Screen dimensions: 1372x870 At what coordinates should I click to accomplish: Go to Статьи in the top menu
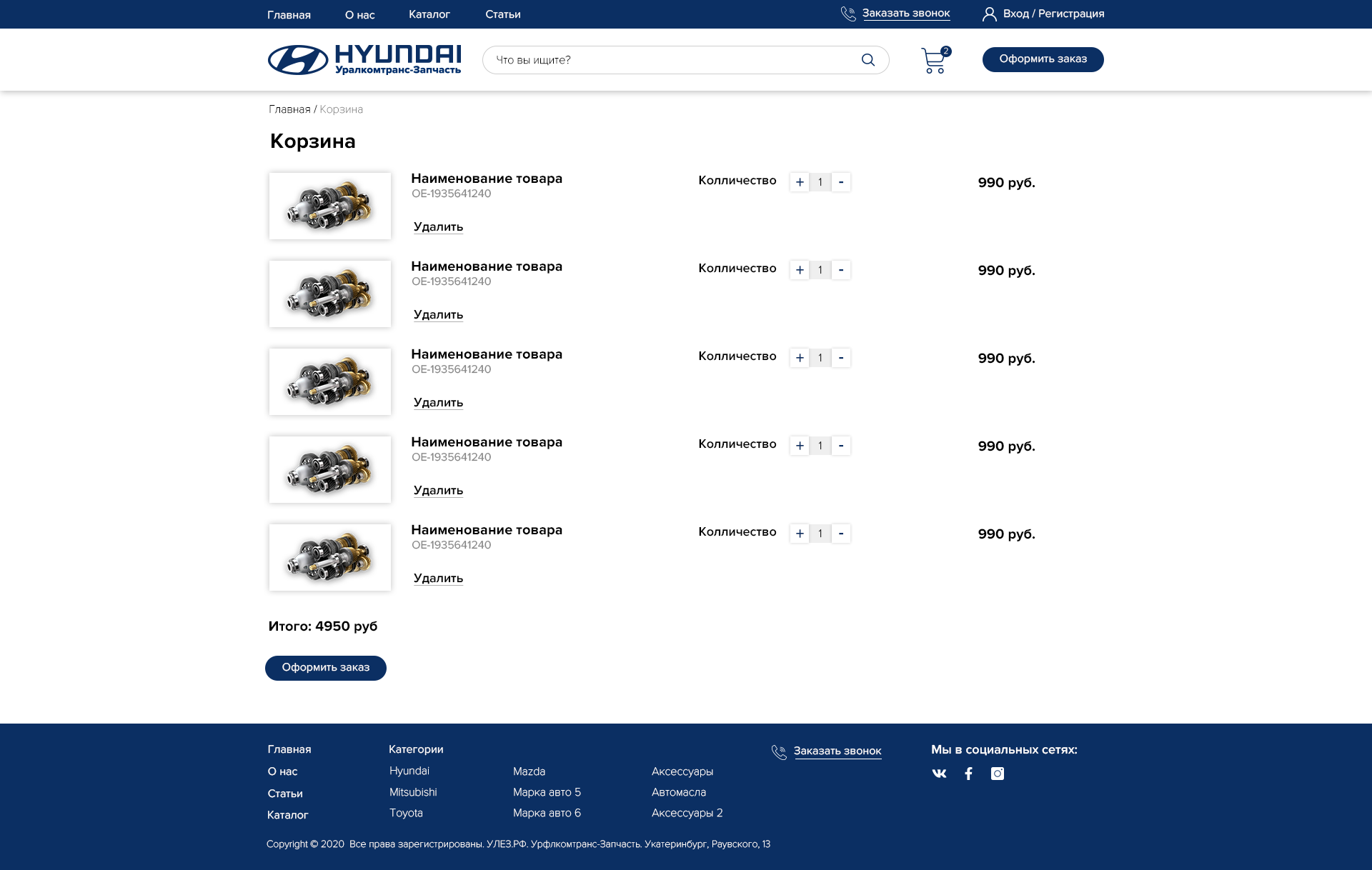tap(502, 14)
